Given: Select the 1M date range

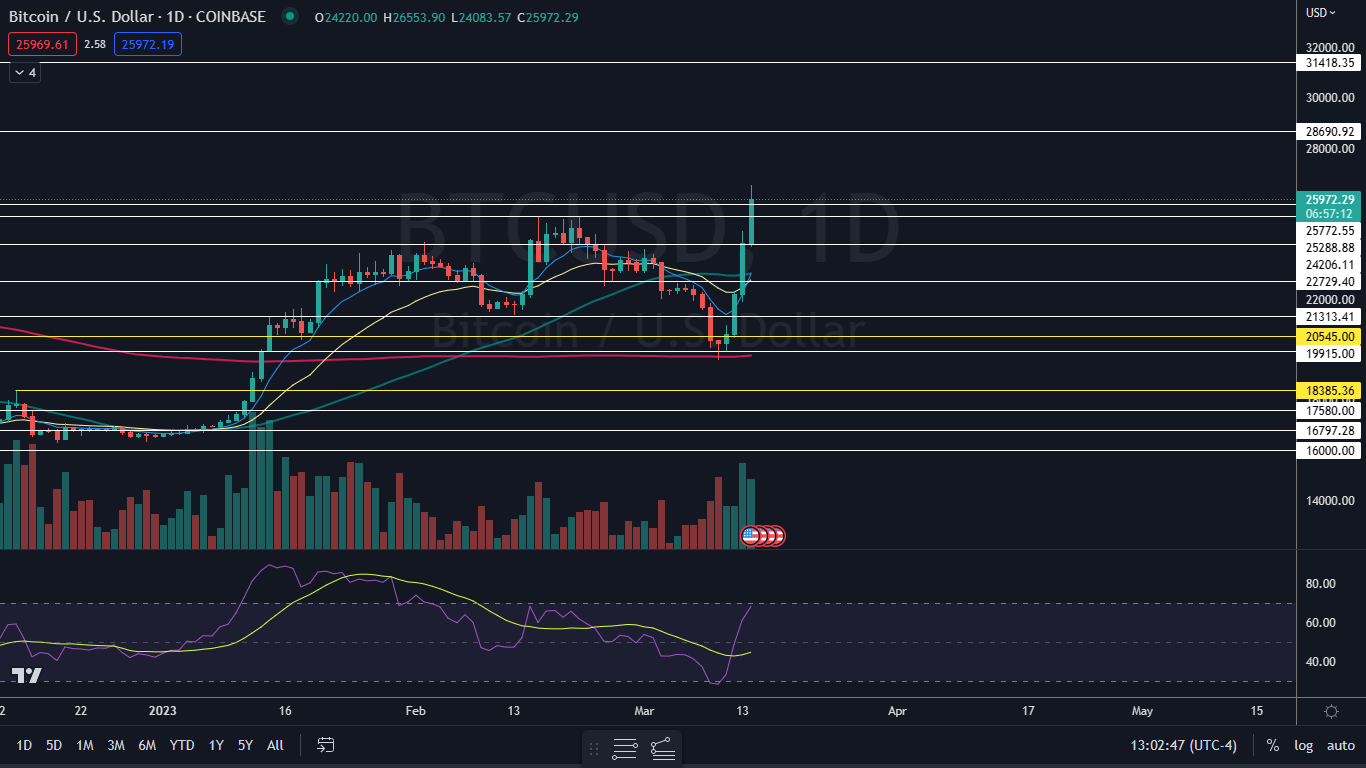Looking at the screenshot, I should point(85,745).
